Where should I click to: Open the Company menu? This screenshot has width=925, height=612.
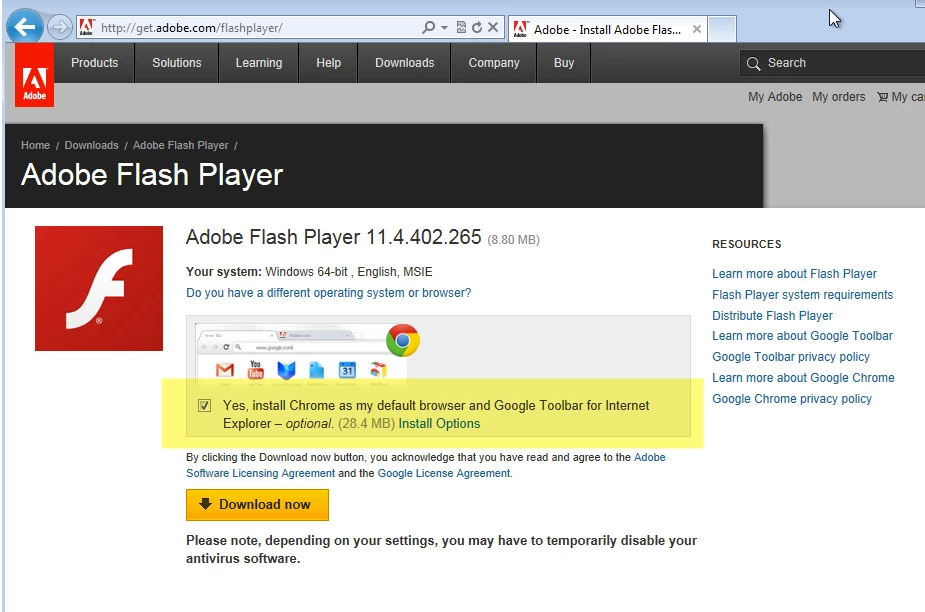494,63
